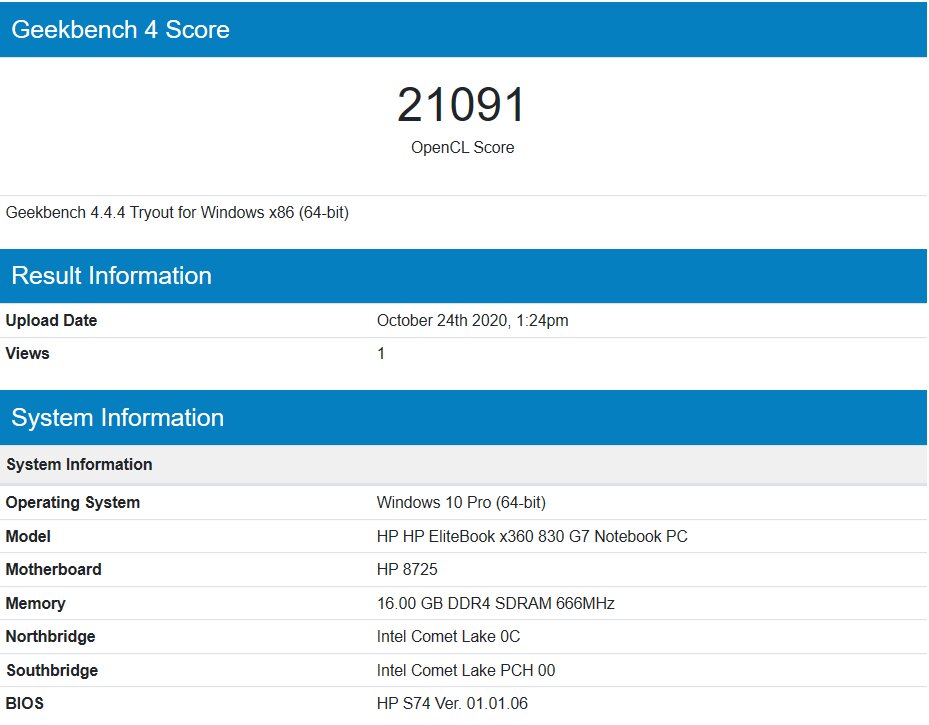Click the "Southbridge" row label

(x=52, y=671)
